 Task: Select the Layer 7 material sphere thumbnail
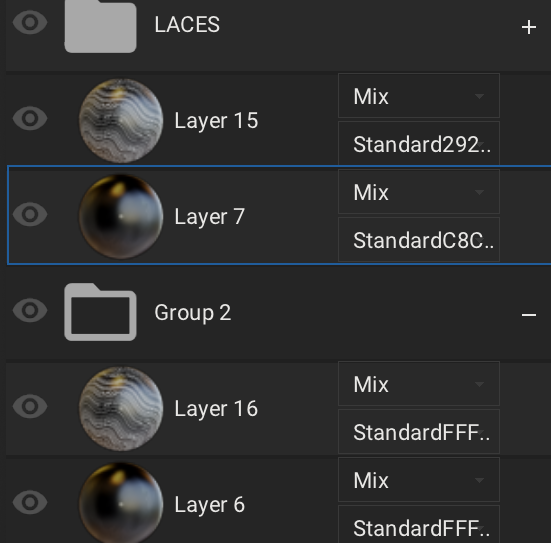pos(121,216)
